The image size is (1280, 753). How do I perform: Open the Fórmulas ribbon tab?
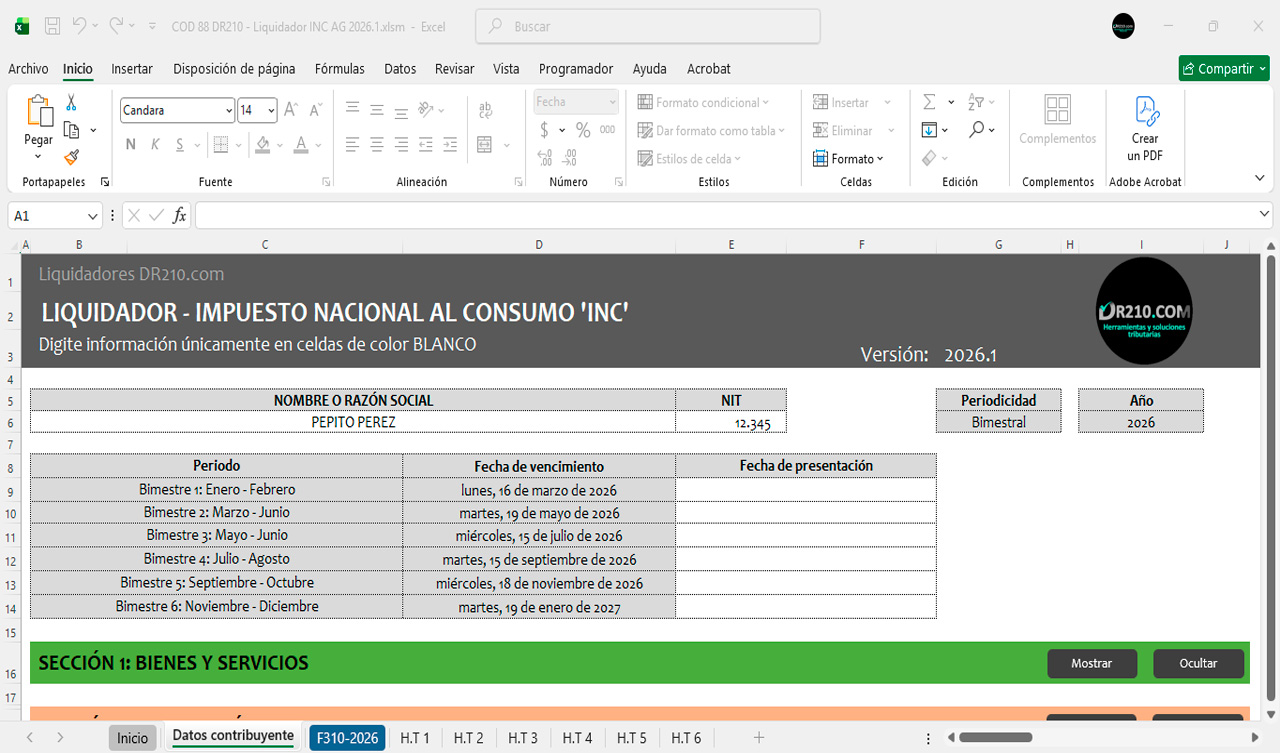(339, 69)
